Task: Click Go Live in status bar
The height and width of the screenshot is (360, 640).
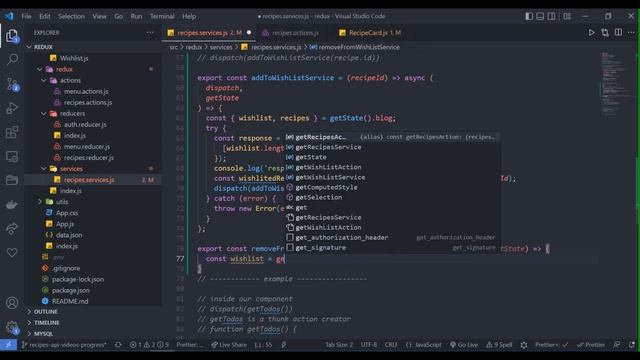Action: 464,345
